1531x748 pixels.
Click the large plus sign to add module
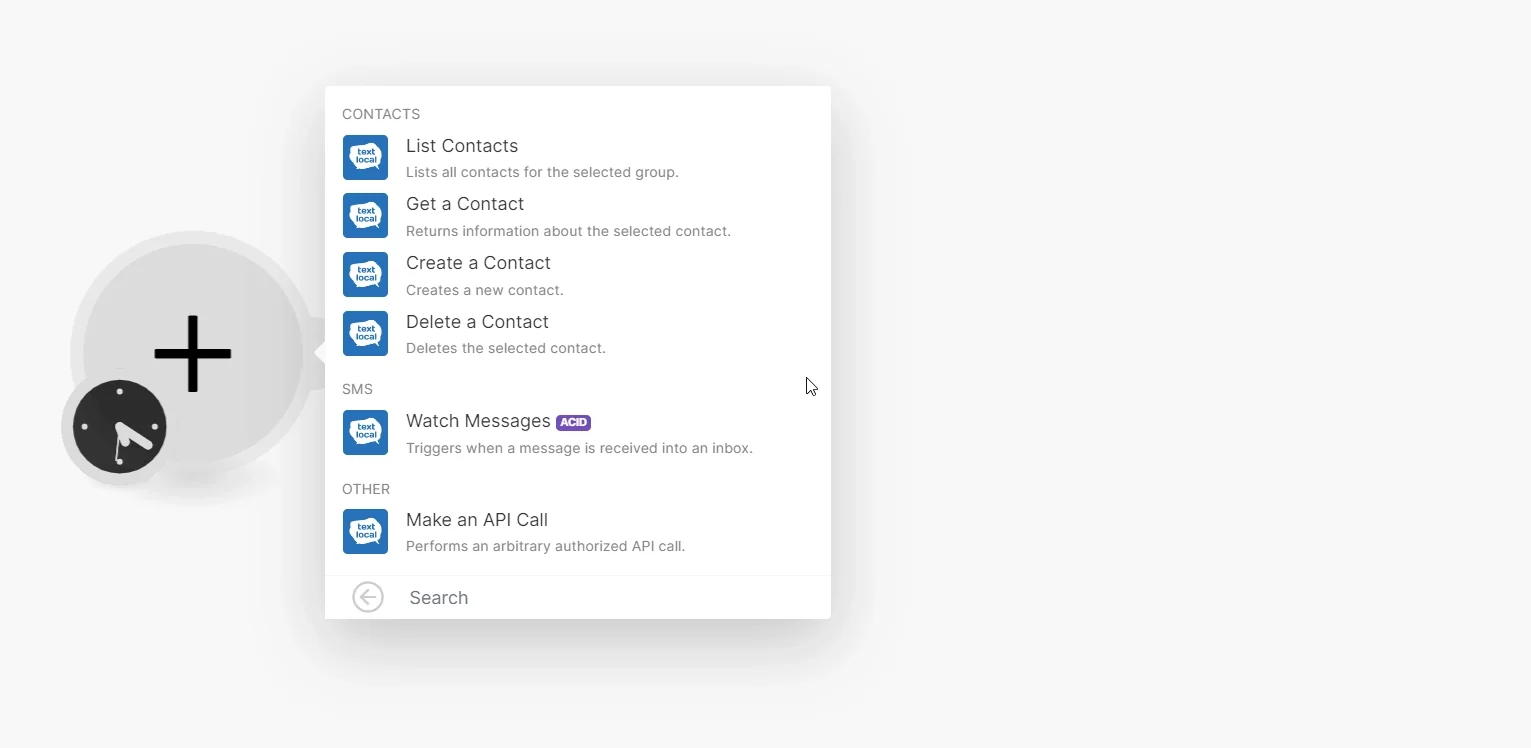(193, 354)
